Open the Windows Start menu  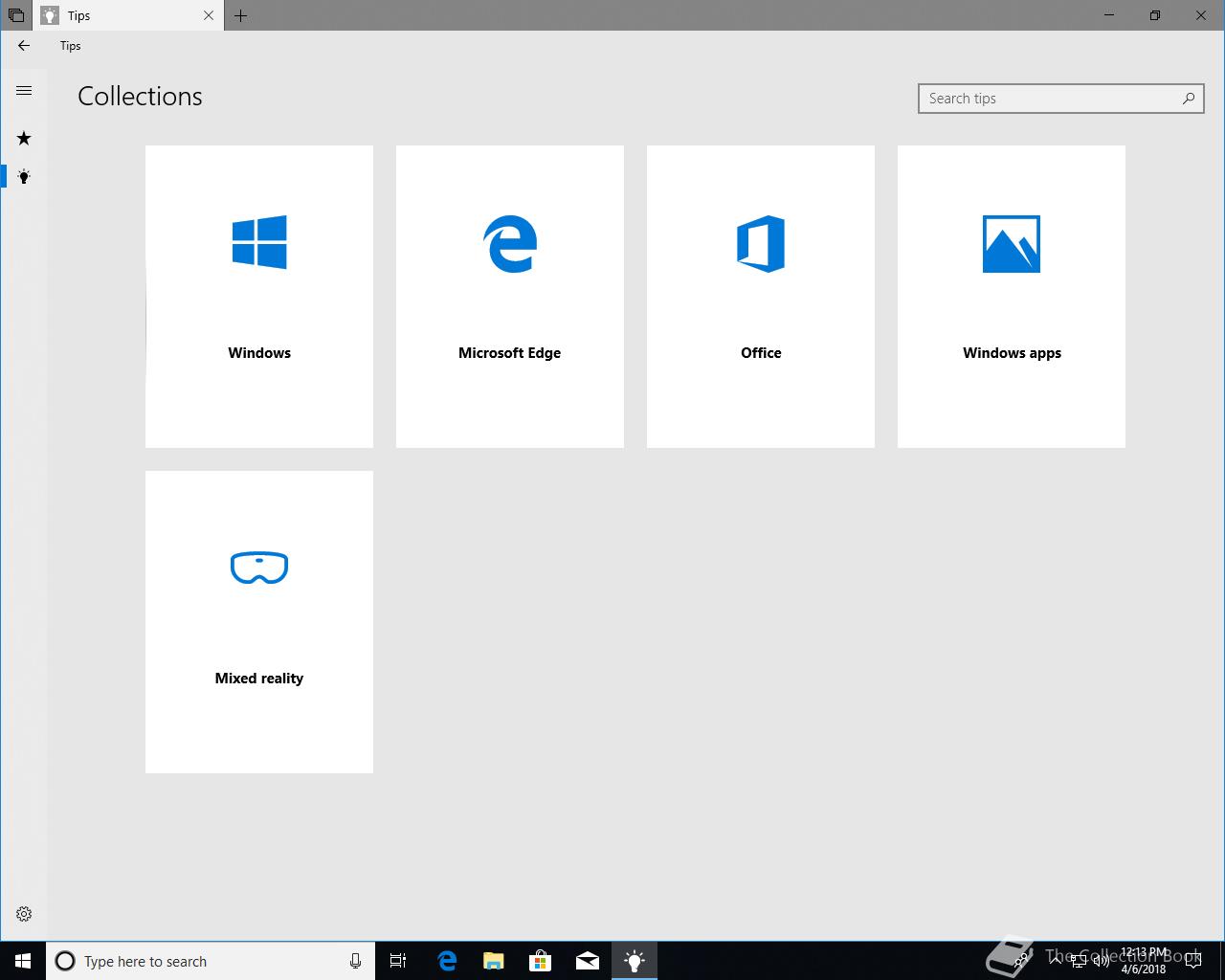coord(23,961)
